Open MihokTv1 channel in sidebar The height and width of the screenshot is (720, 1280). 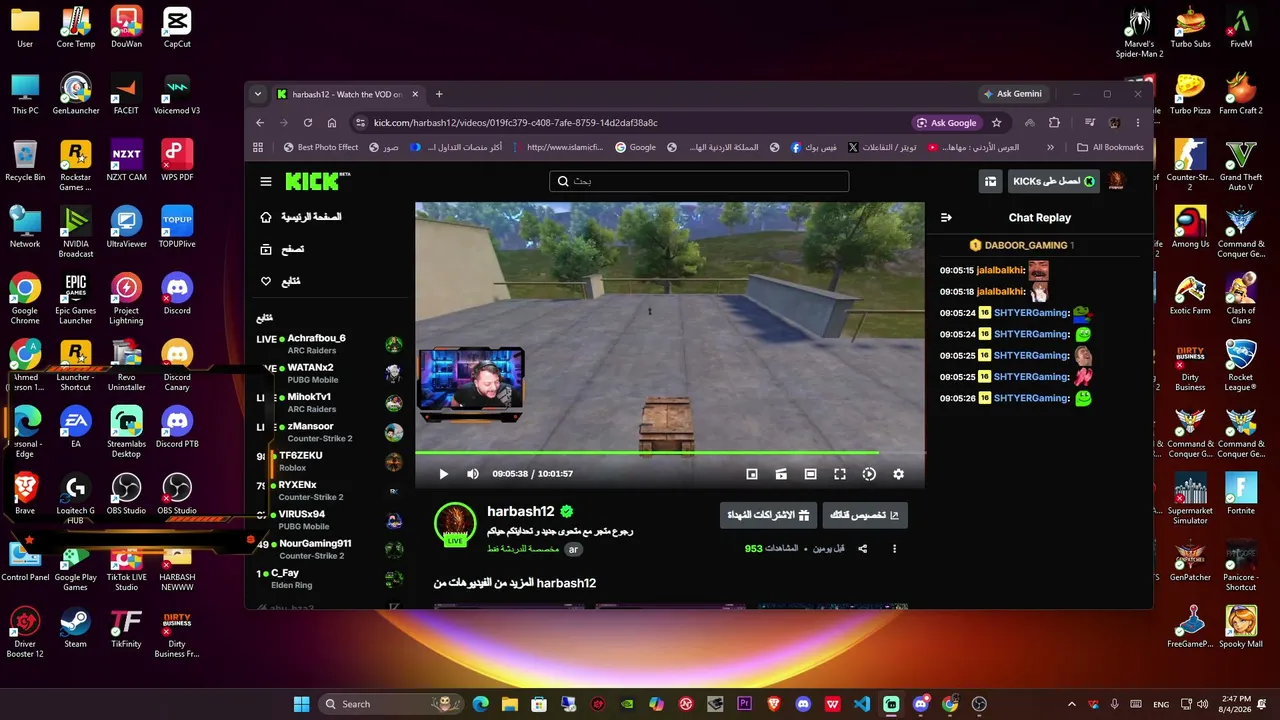tap(330, 403)
